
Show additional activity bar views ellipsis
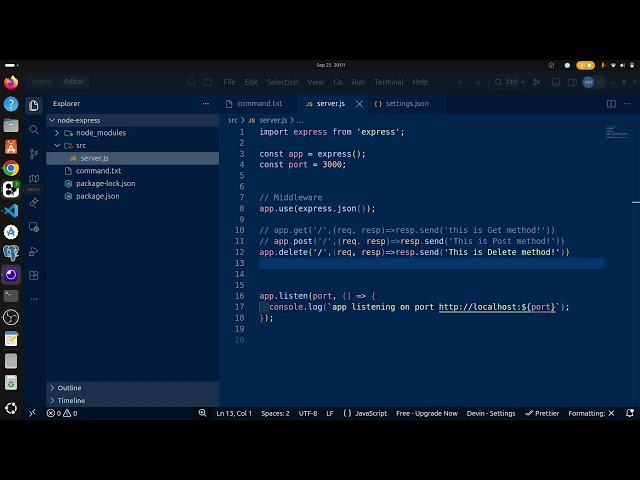coord(34,299)
